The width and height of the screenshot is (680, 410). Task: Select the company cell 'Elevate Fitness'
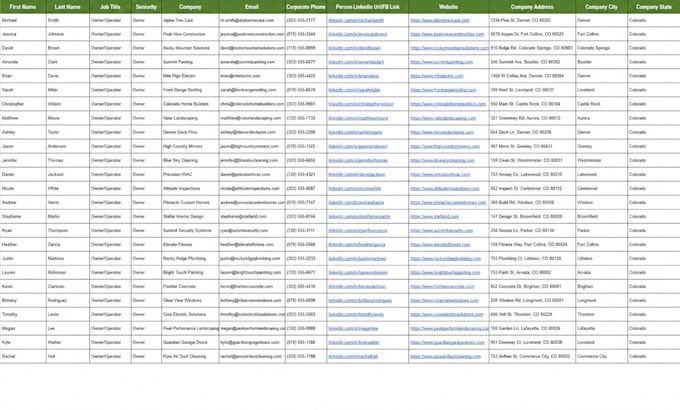pyautogui.click(x=190, y=245)
